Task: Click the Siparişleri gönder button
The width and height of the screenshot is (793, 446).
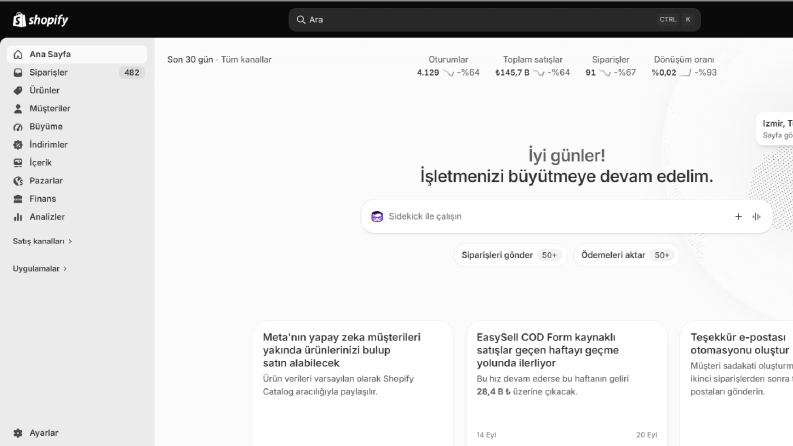Action: 510,255
